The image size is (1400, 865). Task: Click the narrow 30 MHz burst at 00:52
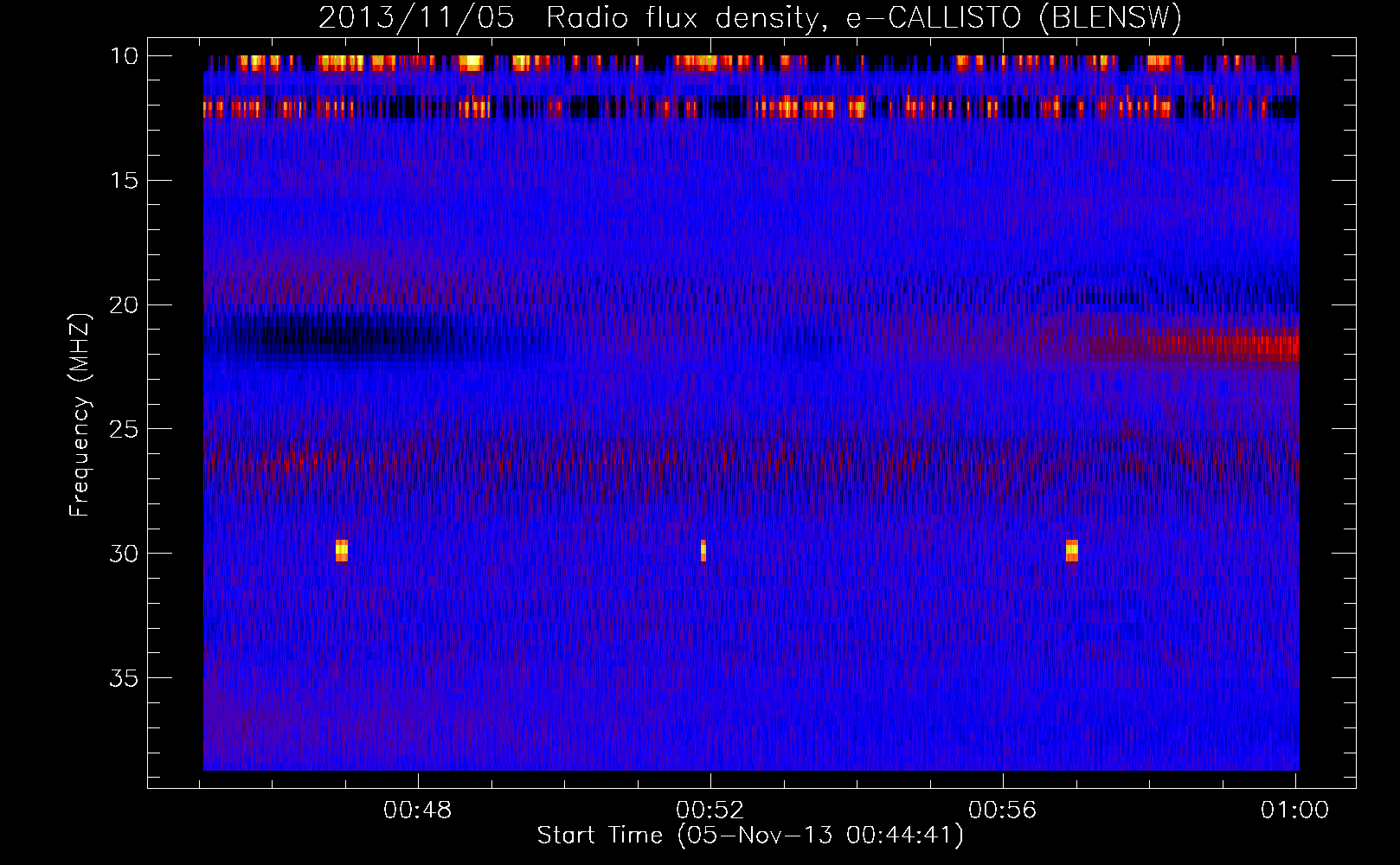click(x=703, y=551)
